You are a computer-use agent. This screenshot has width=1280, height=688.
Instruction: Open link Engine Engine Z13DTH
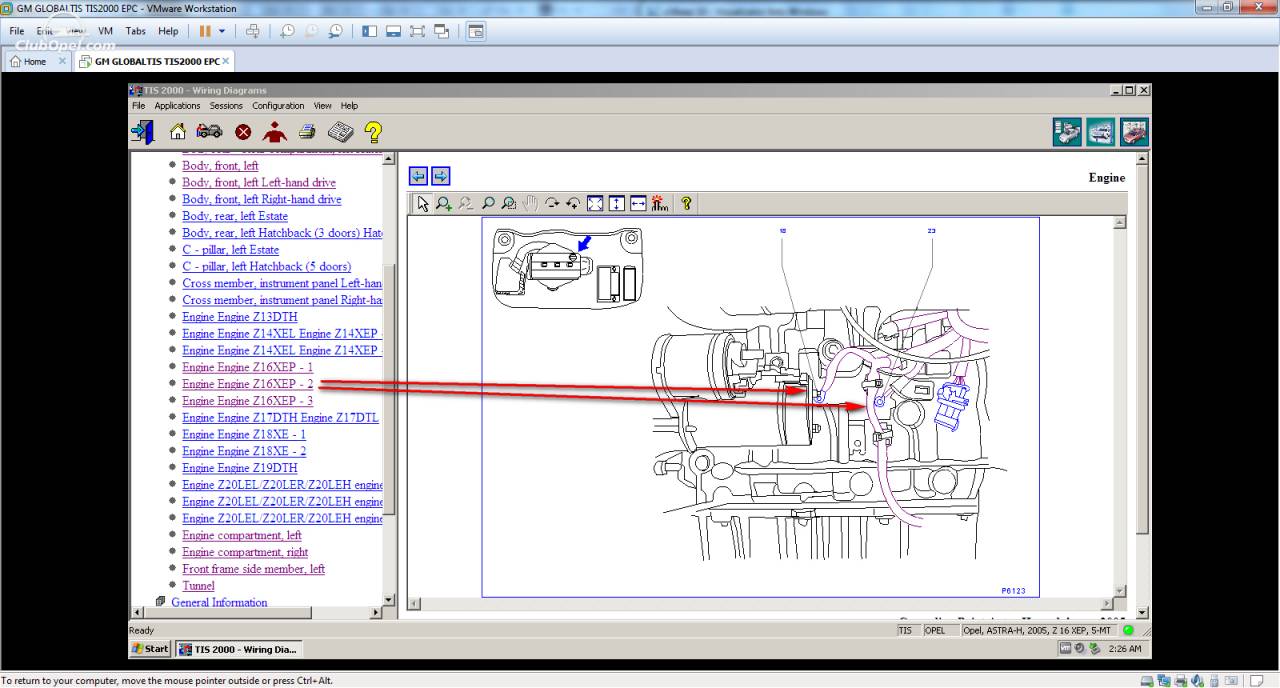(x=240, y=317)
